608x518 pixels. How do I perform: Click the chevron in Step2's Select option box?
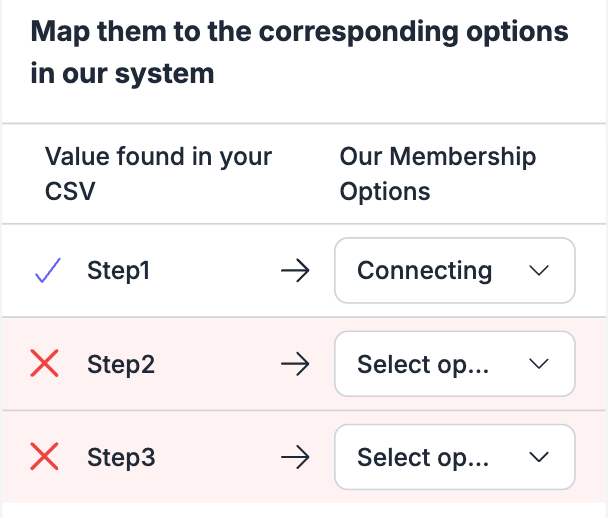(x=539, y=364)
